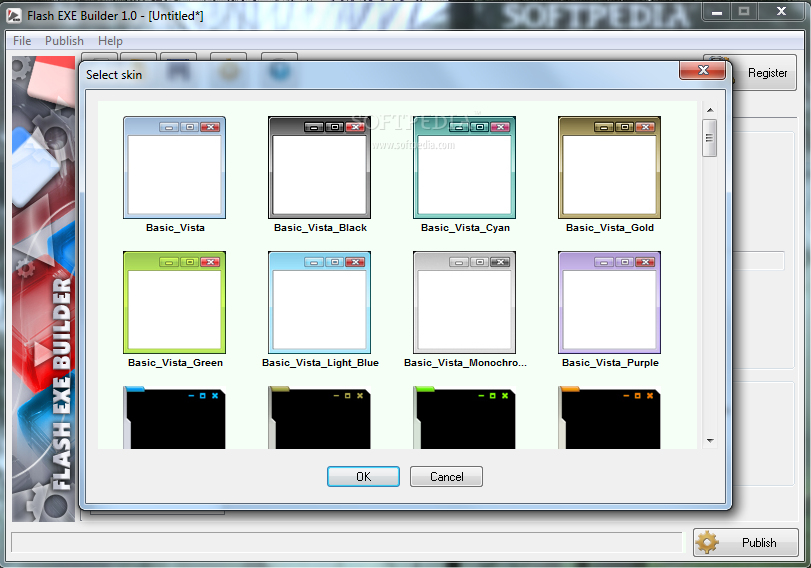This screenshot has width=811, height=568.
Task: Choose the Basic_Vista_Light_Blue skin thumbnail
Action: click(319, 303)
